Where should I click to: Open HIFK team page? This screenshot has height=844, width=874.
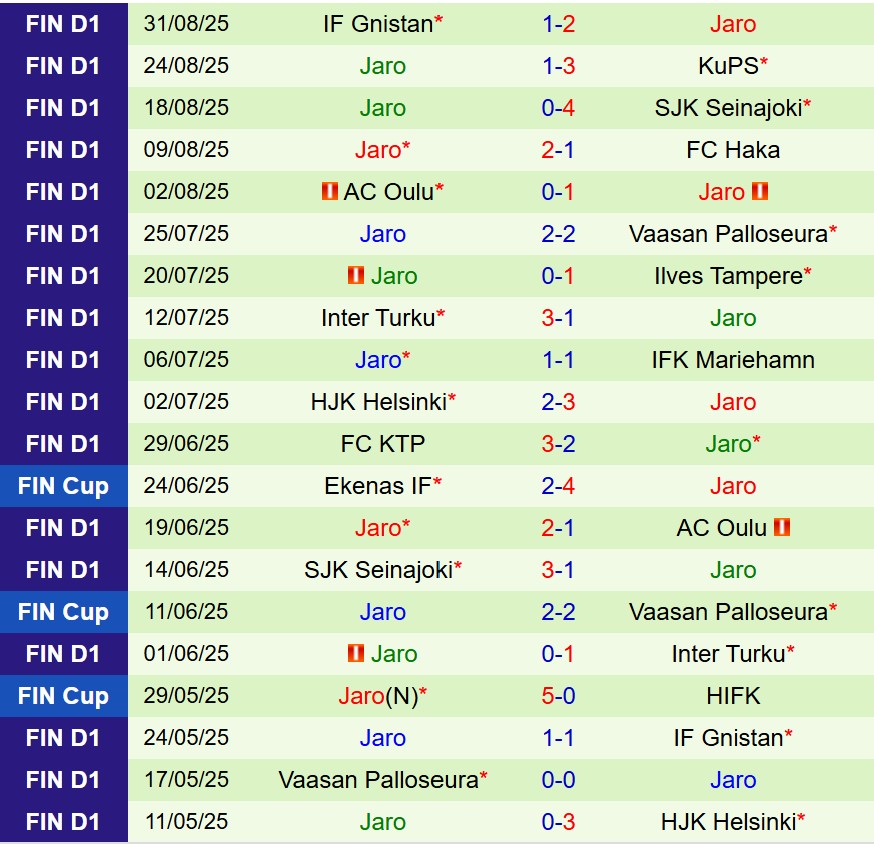point(733,695)
